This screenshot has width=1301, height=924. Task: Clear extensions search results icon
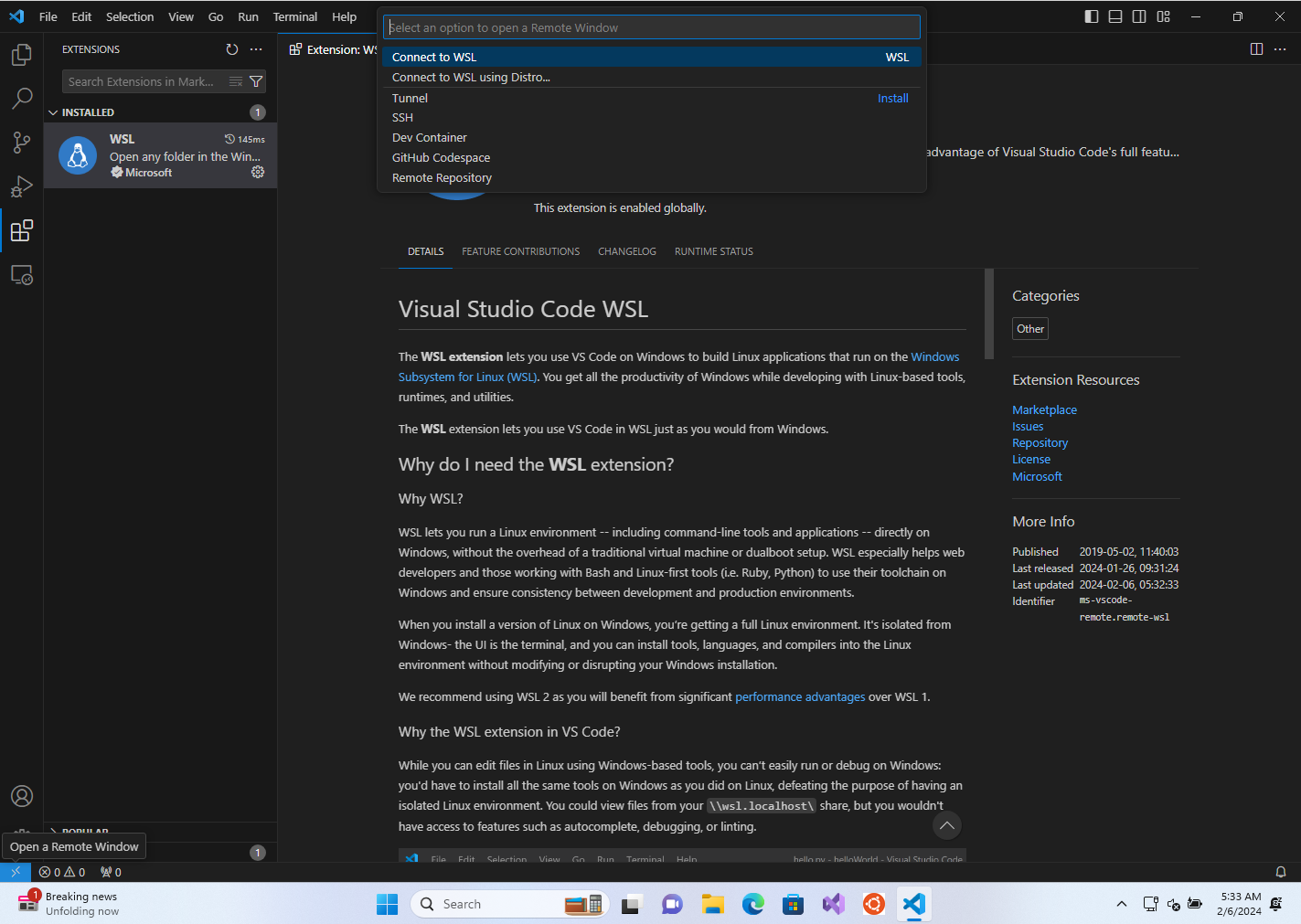pyautogui.click(x=236, y=81)
